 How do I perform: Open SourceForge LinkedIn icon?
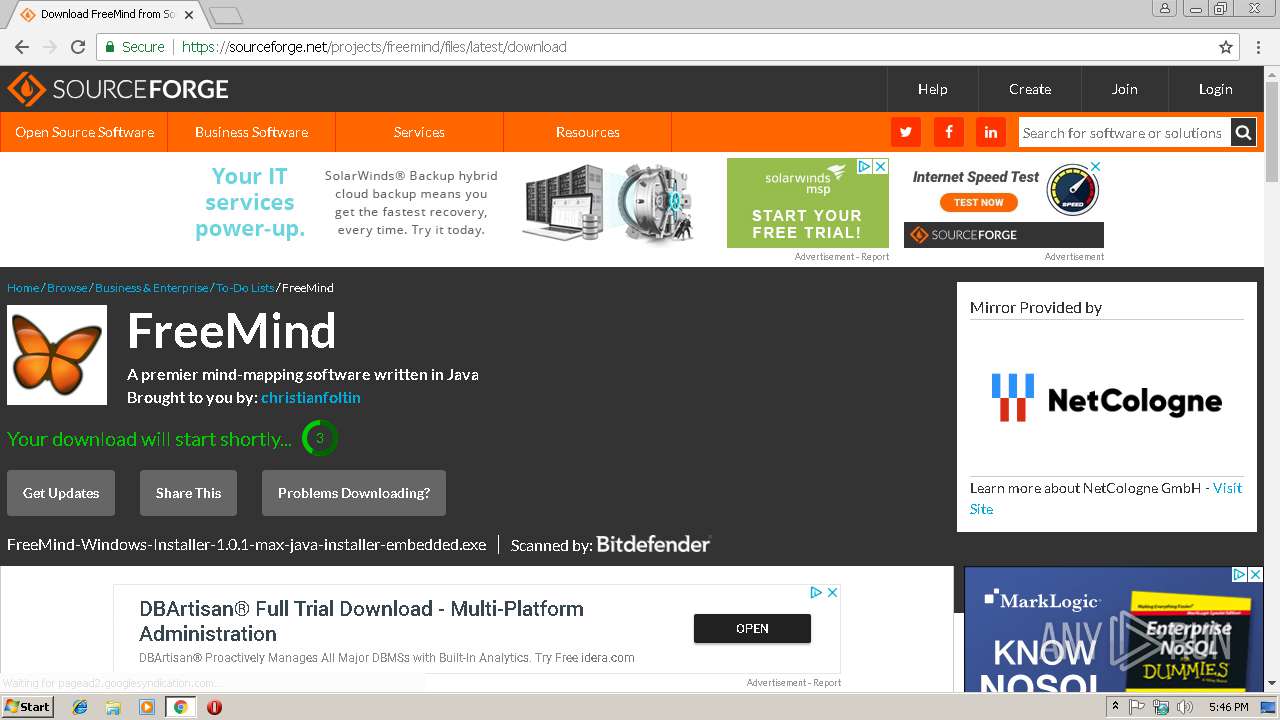point(990,132)
